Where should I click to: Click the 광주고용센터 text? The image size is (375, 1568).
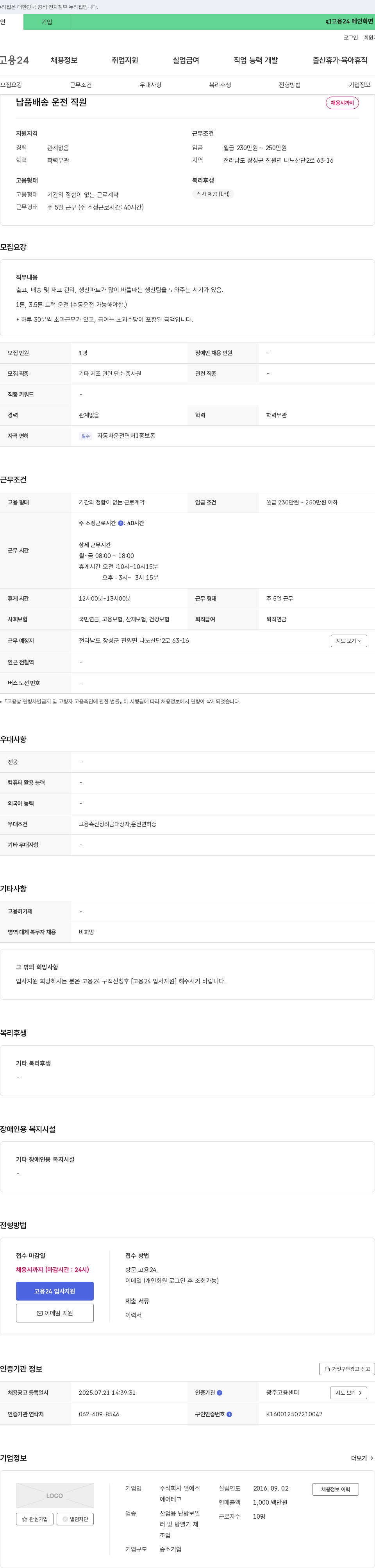pos(283,1393)
